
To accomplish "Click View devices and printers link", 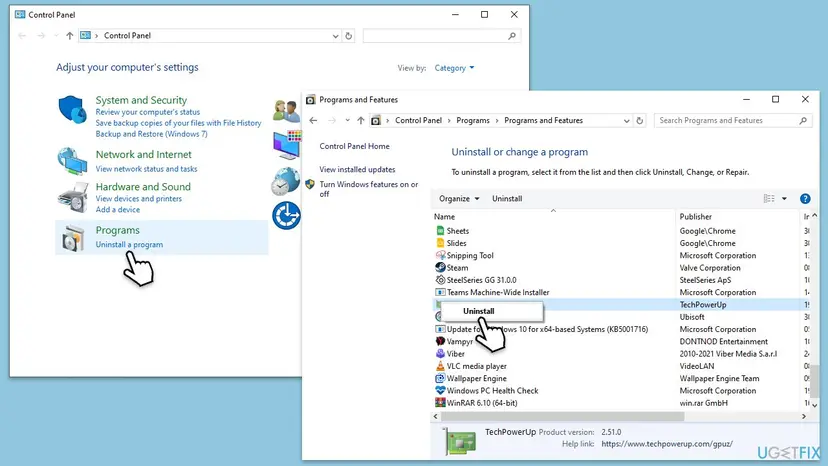I will tap(138, 199).
